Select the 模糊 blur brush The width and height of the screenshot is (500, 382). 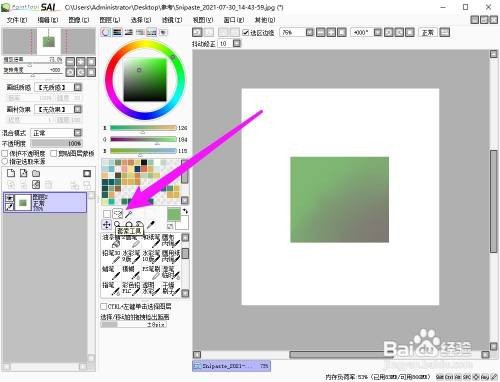(x=131, y=273)
